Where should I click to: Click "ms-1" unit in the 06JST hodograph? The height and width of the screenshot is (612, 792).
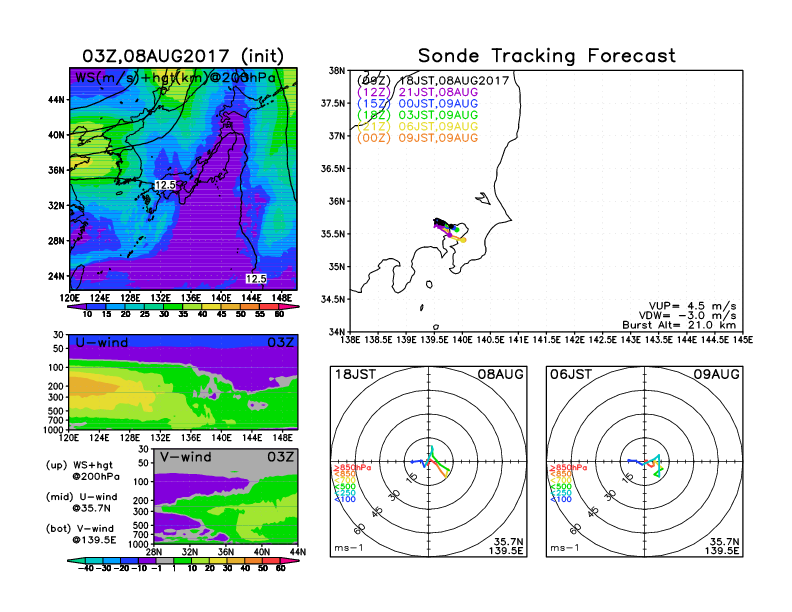coord(565,548)
